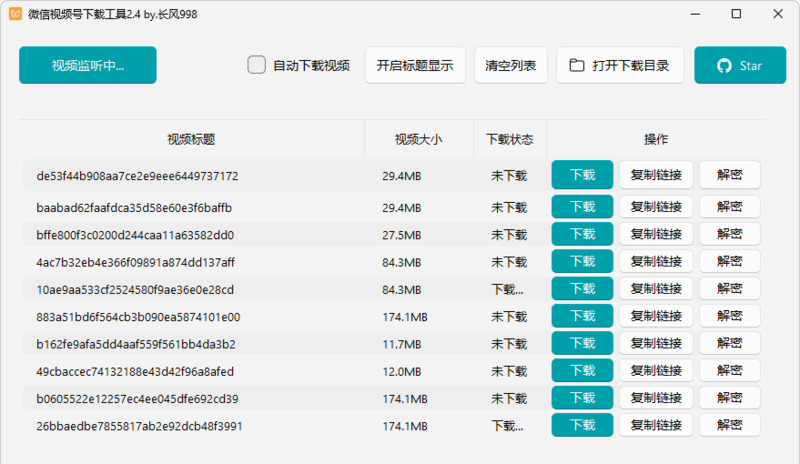Click the 视频监听中... button
Image resolution: width=800 pixels, height=464 pixels.
tap(88, 66)
